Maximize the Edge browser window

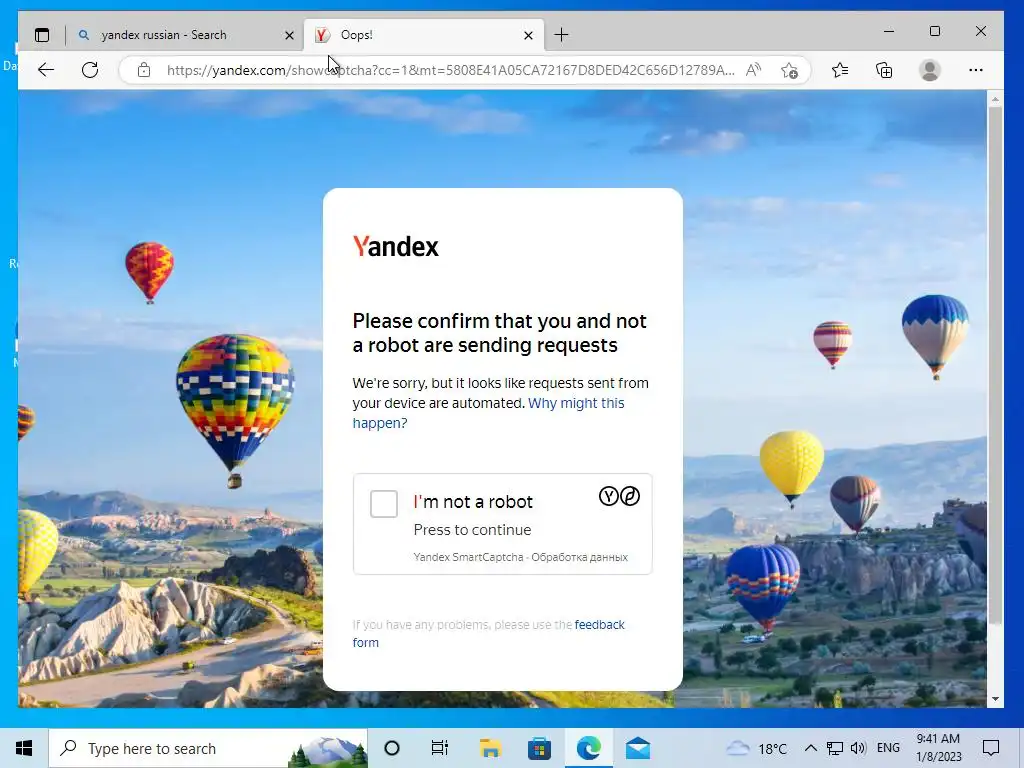pos(935,31)
